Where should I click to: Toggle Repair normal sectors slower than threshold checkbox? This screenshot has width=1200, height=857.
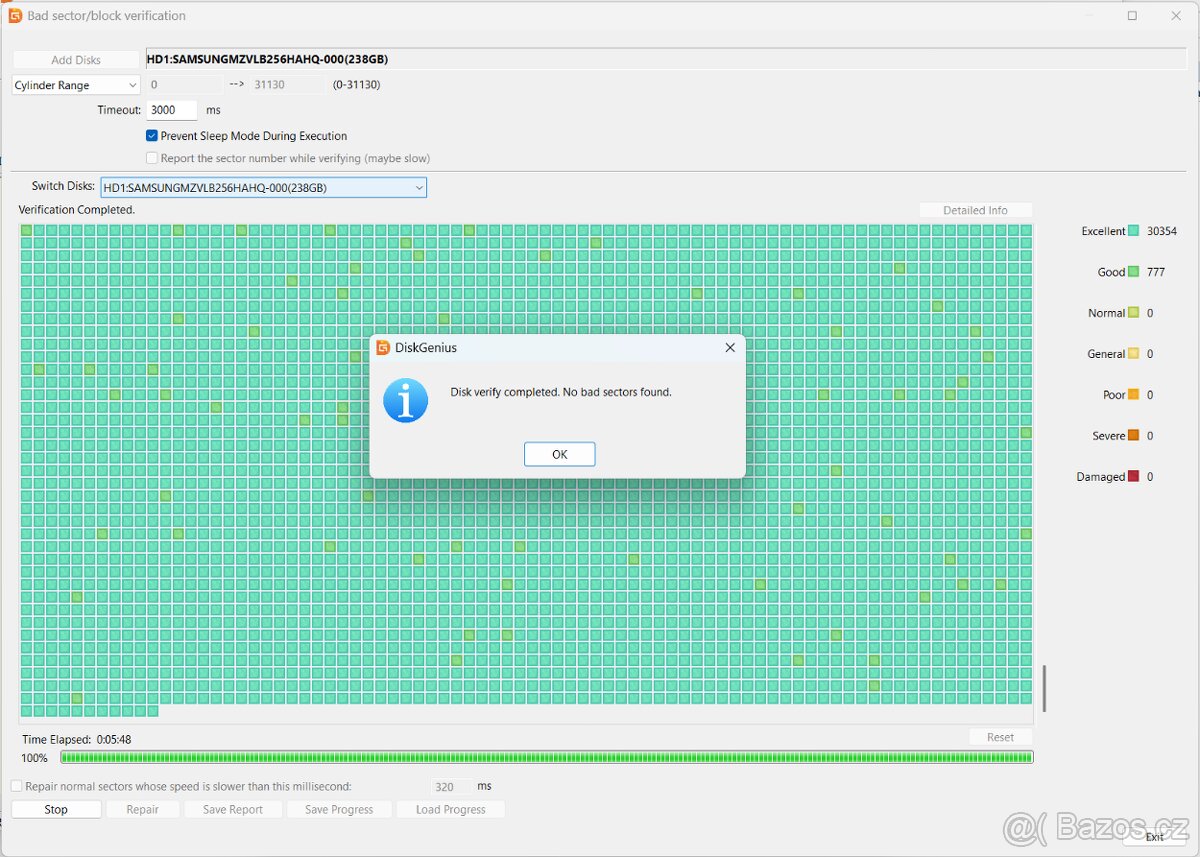(16, 787)
